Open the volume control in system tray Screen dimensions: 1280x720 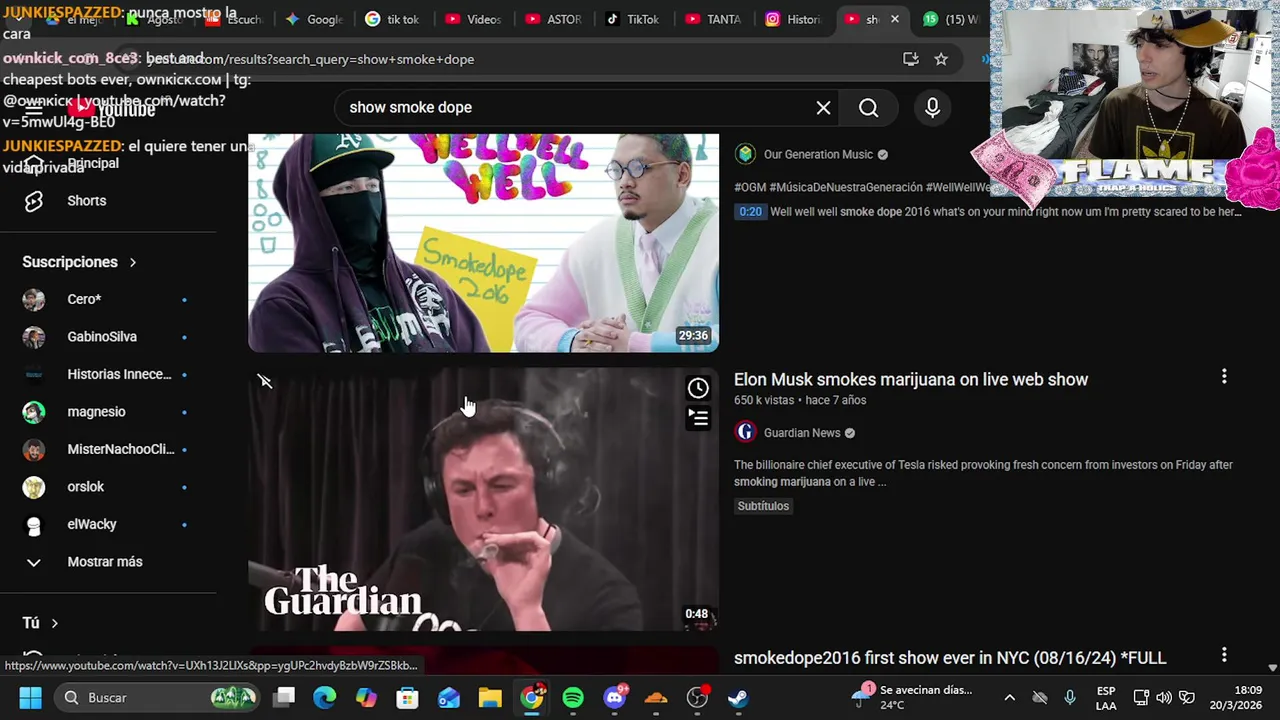click(x=1164, y=697)
